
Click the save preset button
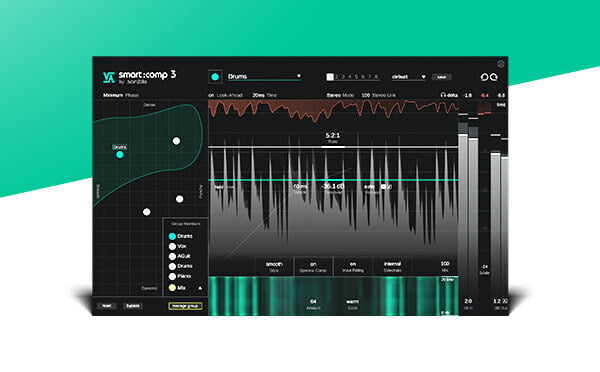(441, 77)
